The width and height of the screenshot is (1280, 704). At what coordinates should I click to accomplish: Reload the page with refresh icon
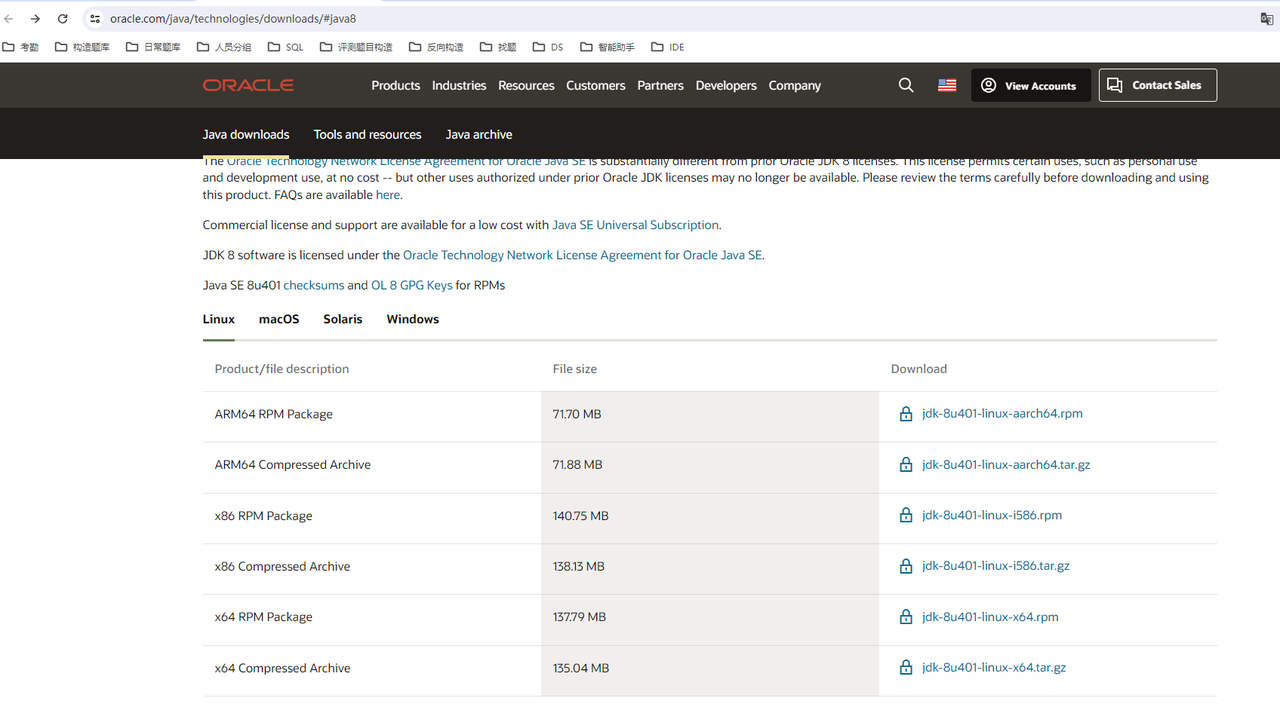click(62, 18)
